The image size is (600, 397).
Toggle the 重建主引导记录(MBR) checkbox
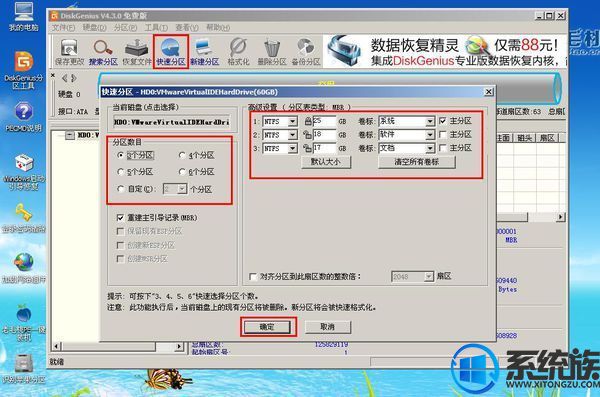click(x=120, y=218)
